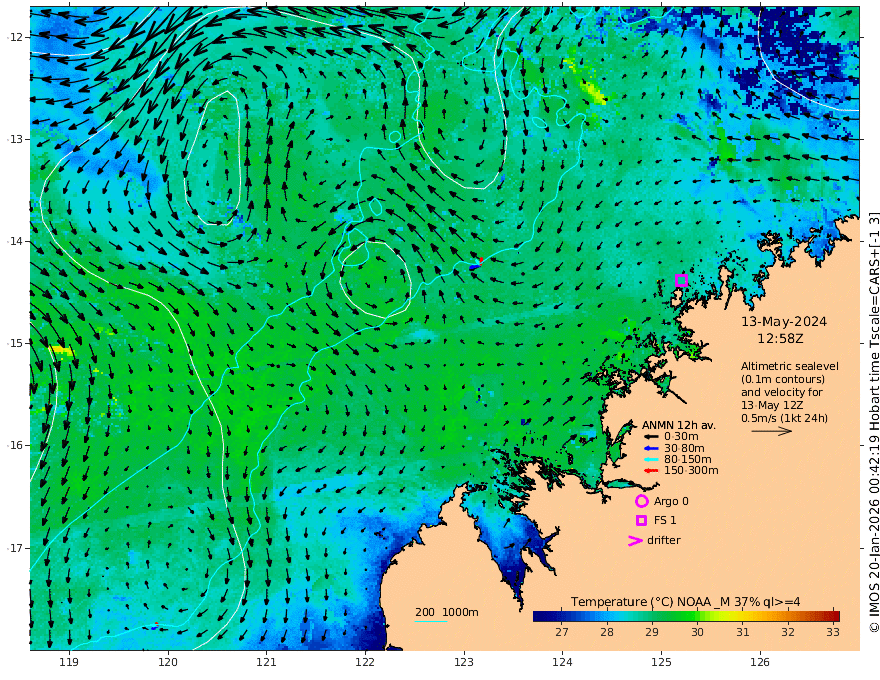This screenshot has height=680, width=880.
Task: Click the magenta FS square marker near coast
Action: (x=681, y=281)
